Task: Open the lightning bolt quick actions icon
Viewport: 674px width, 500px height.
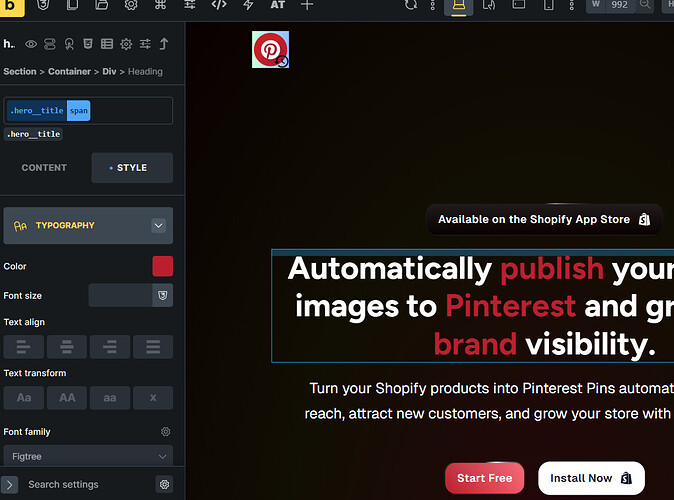Action: click(248, 5)
